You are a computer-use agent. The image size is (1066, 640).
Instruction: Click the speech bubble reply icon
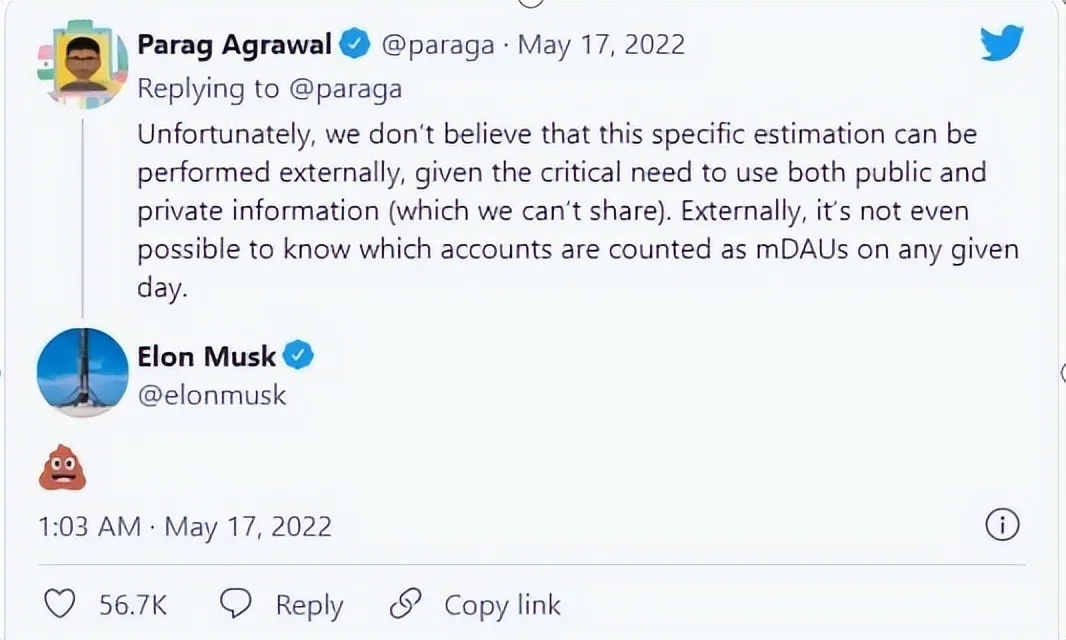[235, 604]
